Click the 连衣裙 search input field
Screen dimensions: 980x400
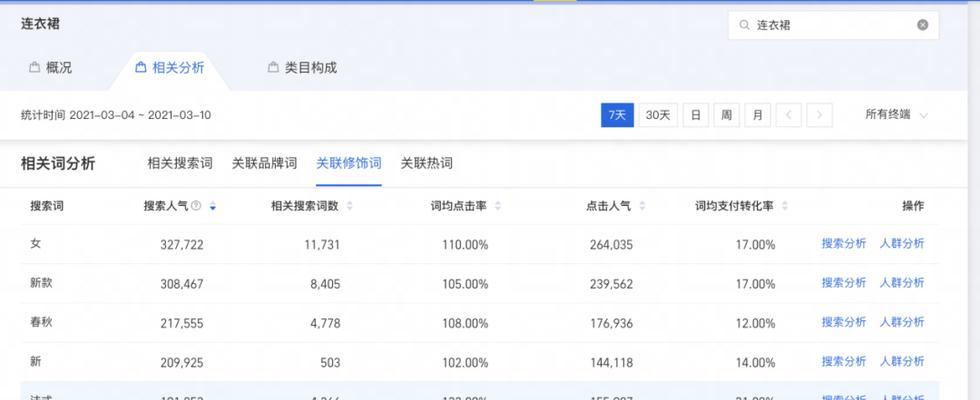click(830, 25)
